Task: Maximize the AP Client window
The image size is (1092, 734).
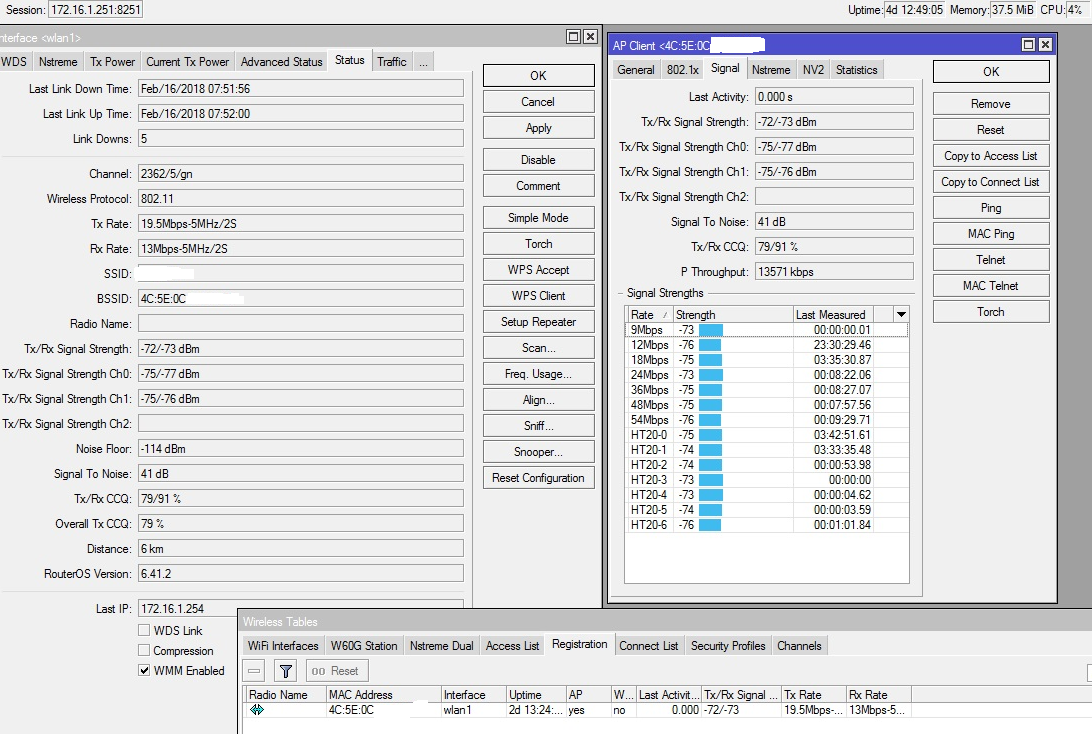Action: pyautogui.click(x=1028, y=45)
